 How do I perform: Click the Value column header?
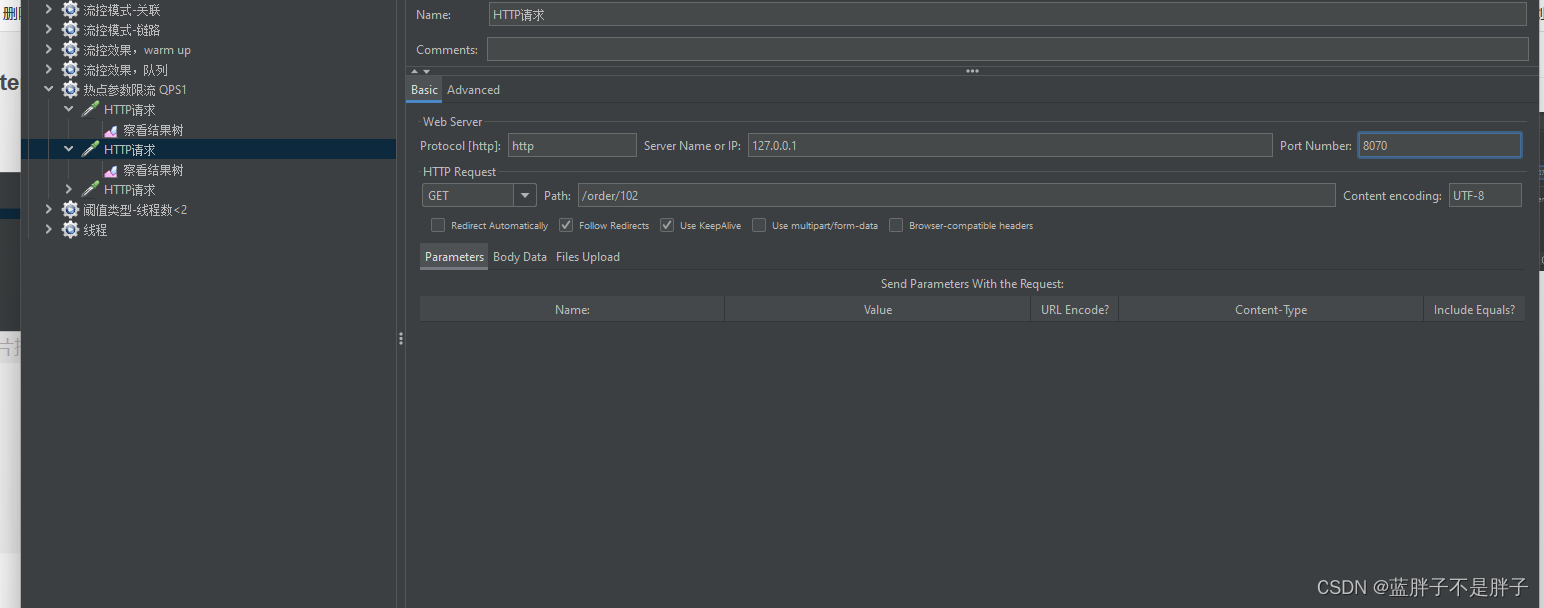877,310
